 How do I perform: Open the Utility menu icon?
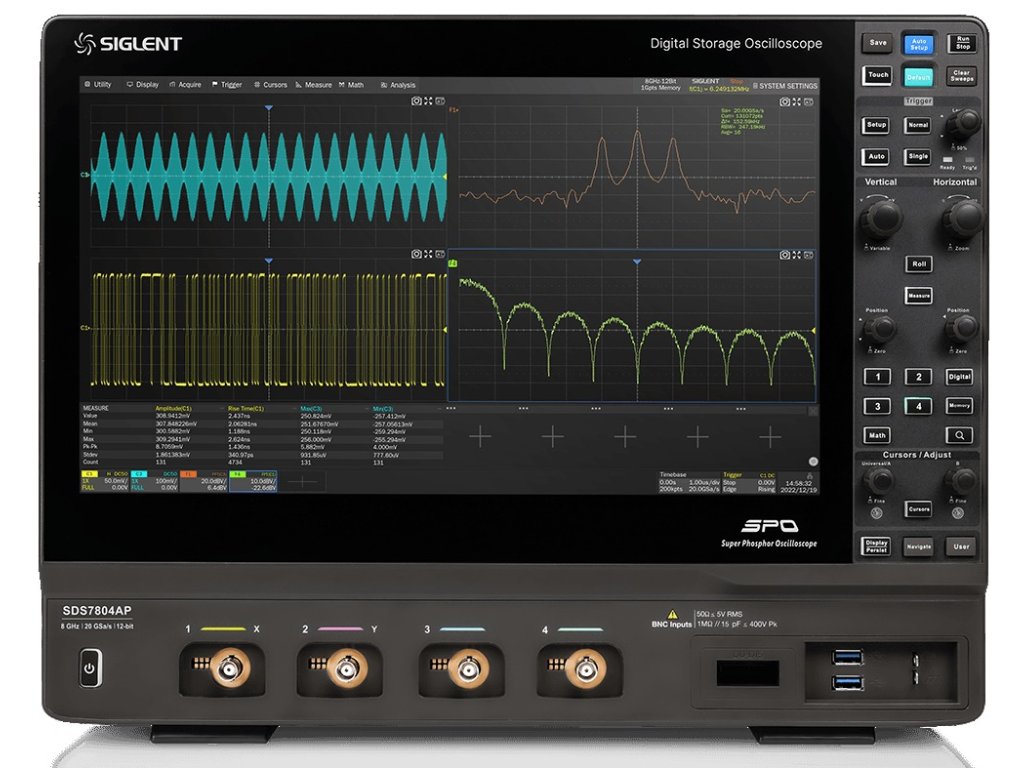(x=87, y=85)
